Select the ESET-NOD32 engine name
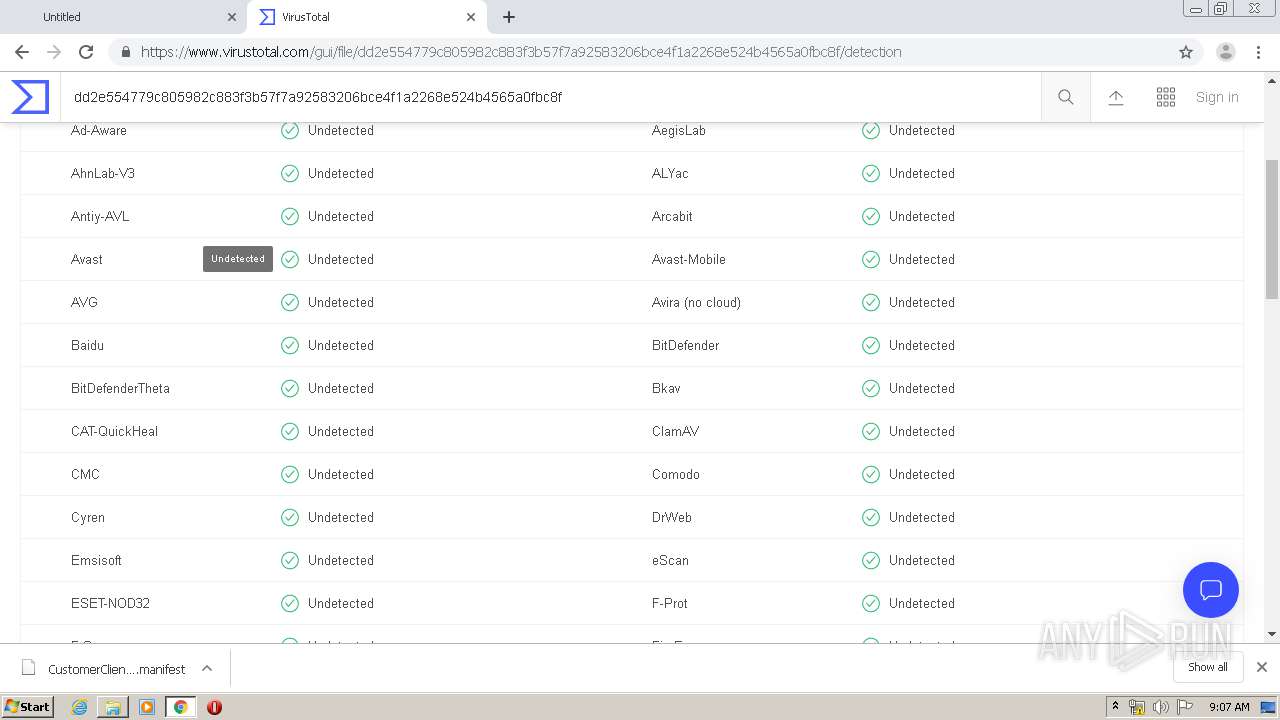1280x720 pixels. (110, 603)
